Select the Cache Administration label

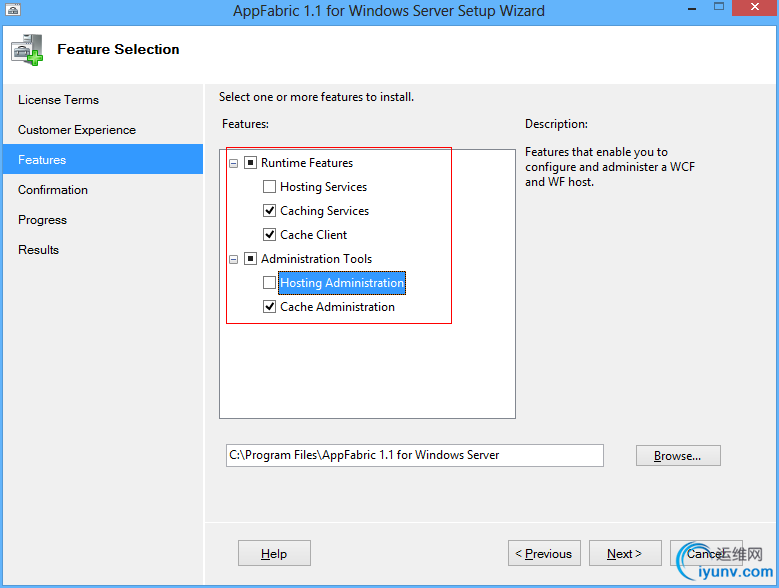coord(337,307)
